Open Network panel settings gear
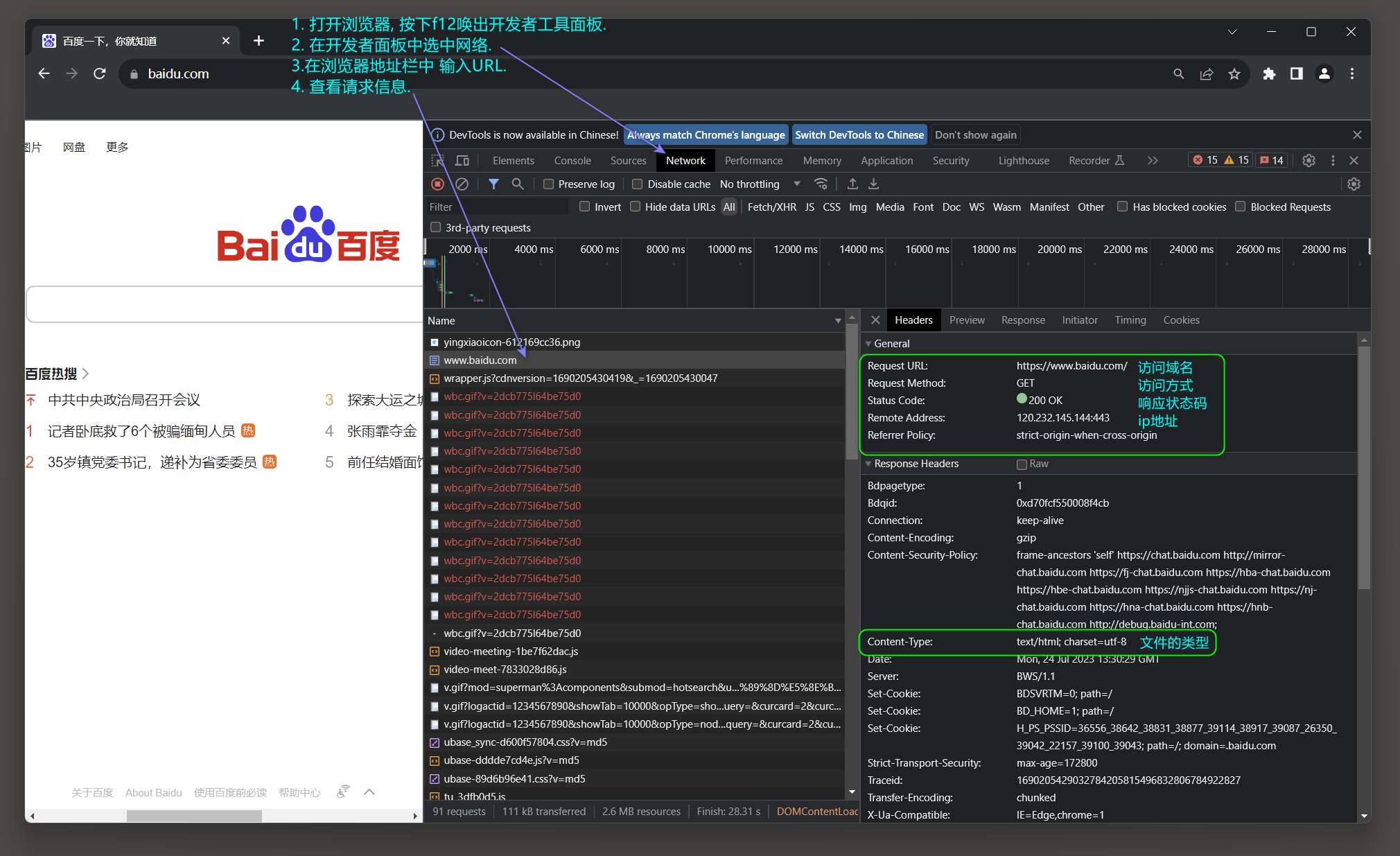 click(1354, 184)
